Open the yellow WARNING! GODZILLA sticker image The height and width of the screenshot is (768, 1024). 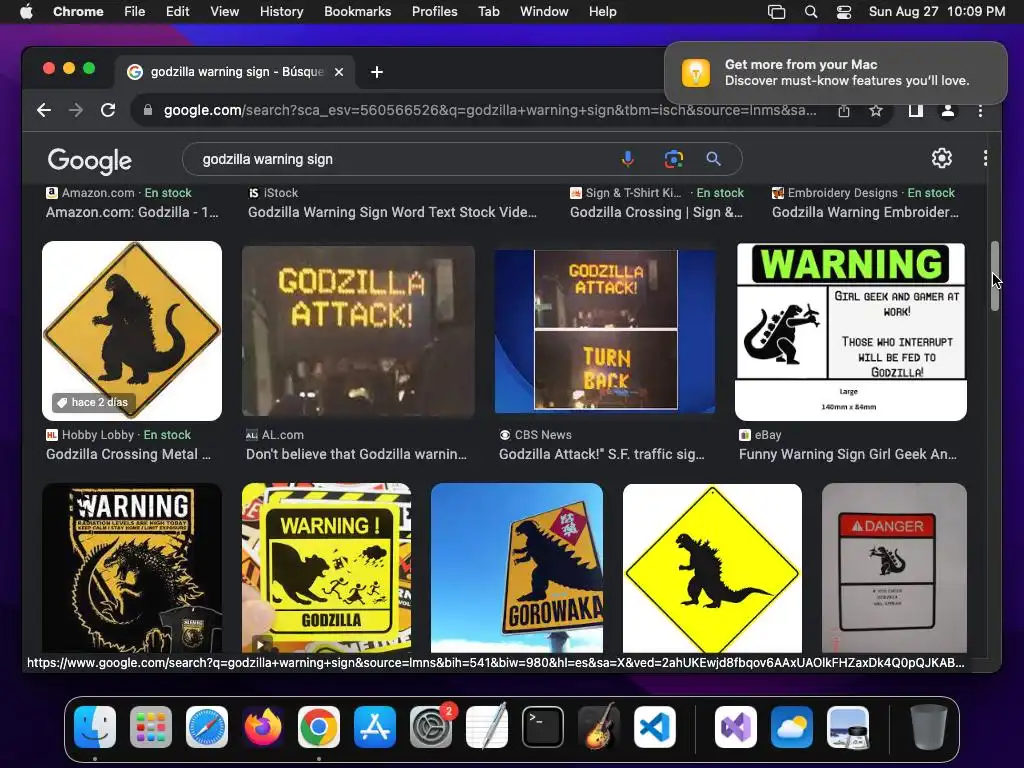point(327,568)
